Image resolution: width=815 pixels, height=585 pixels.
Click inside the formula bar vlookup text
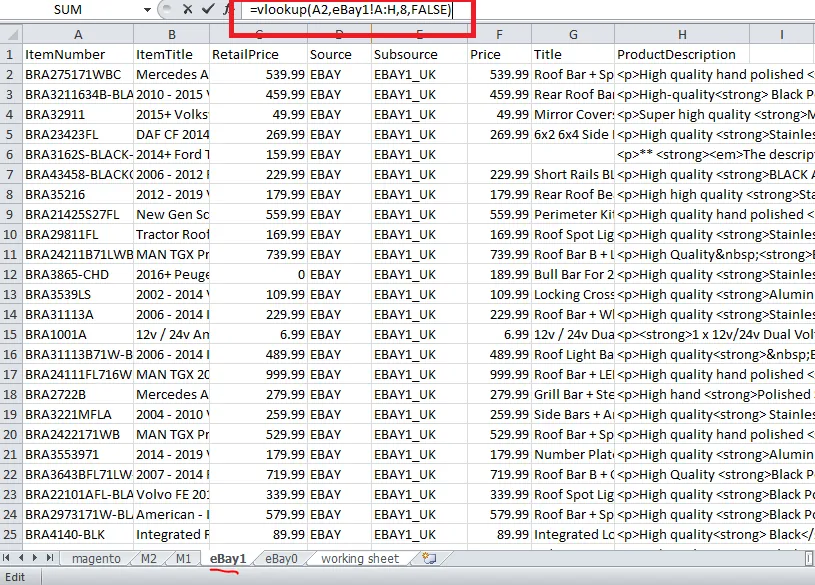pos(350,10)
